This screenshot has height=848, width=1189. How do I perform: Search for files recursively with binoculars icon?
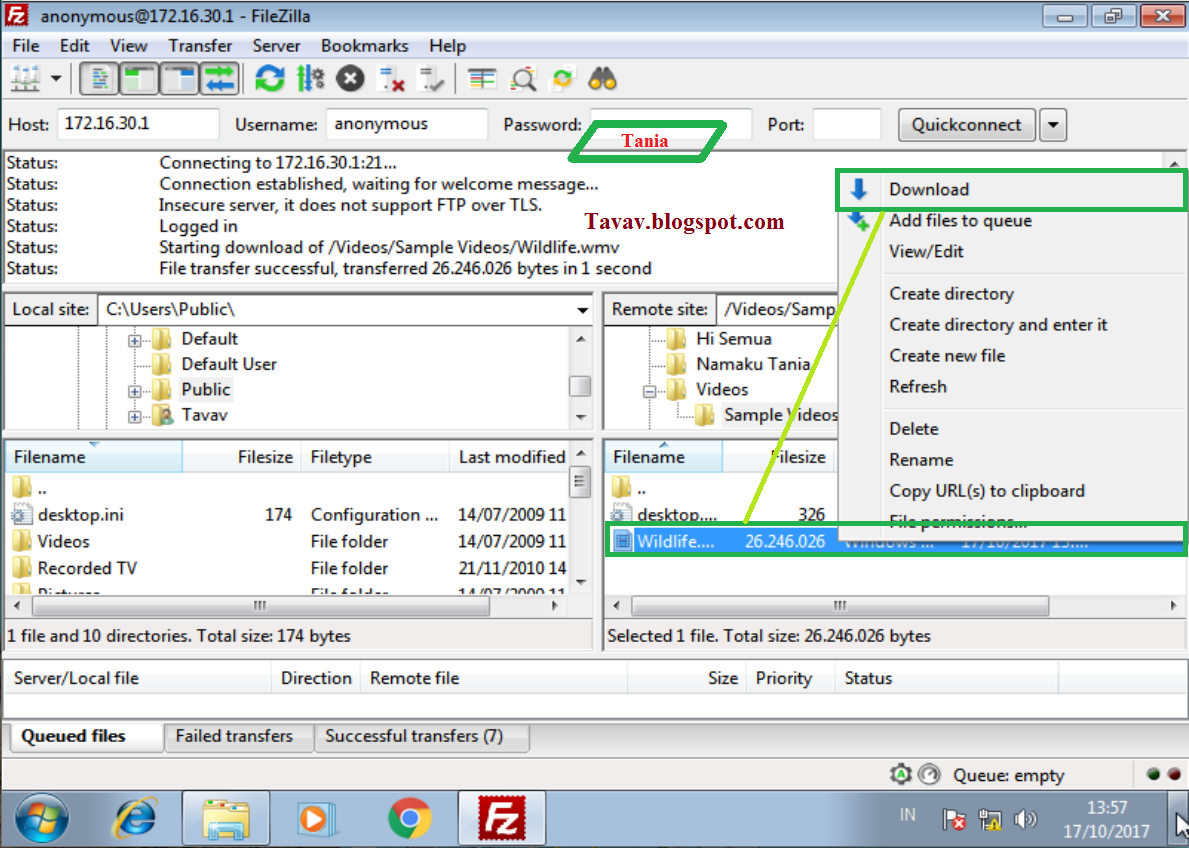[602, 79]
